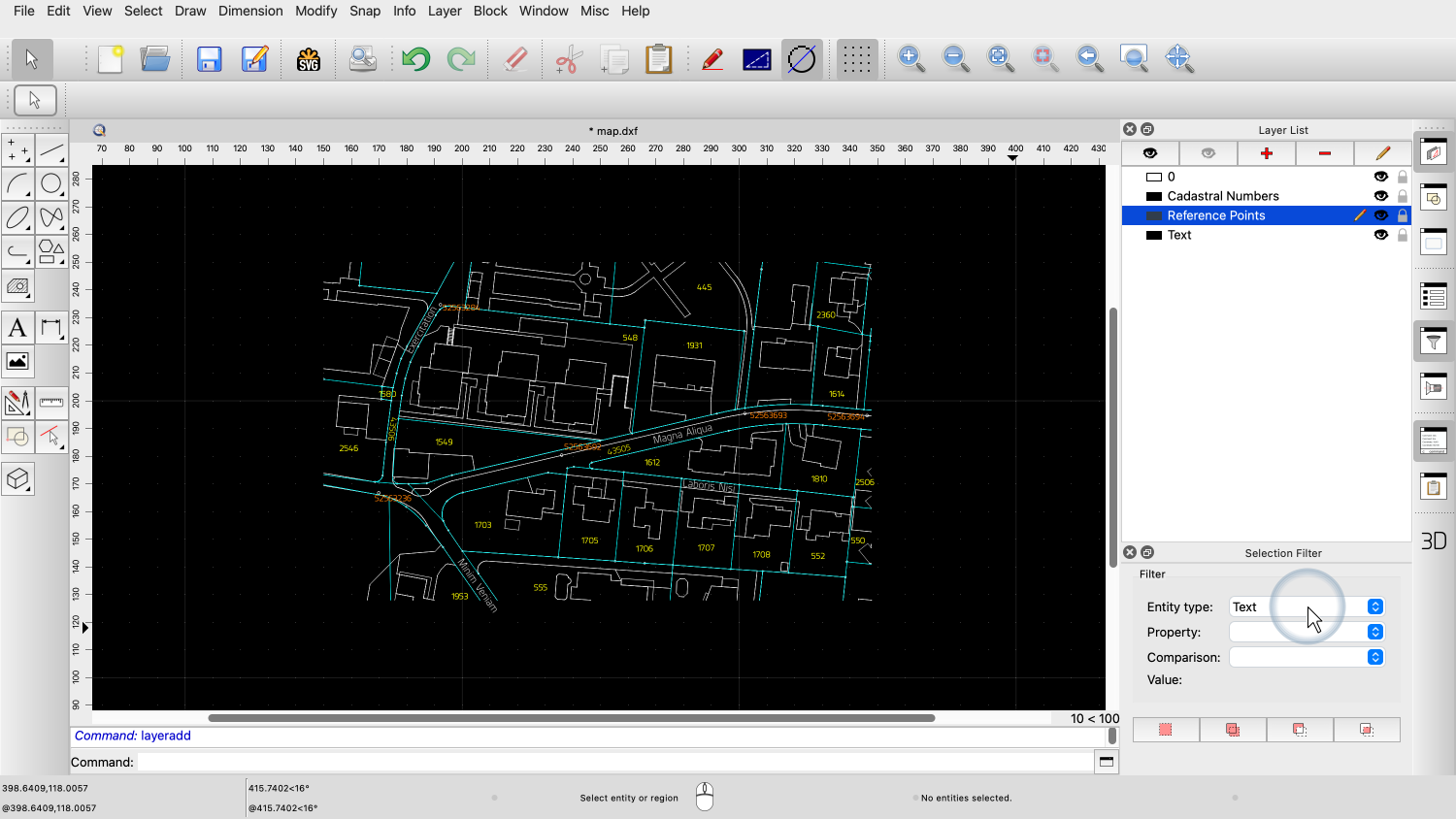Click the Zoom In magnifier icon

point(910,58)
